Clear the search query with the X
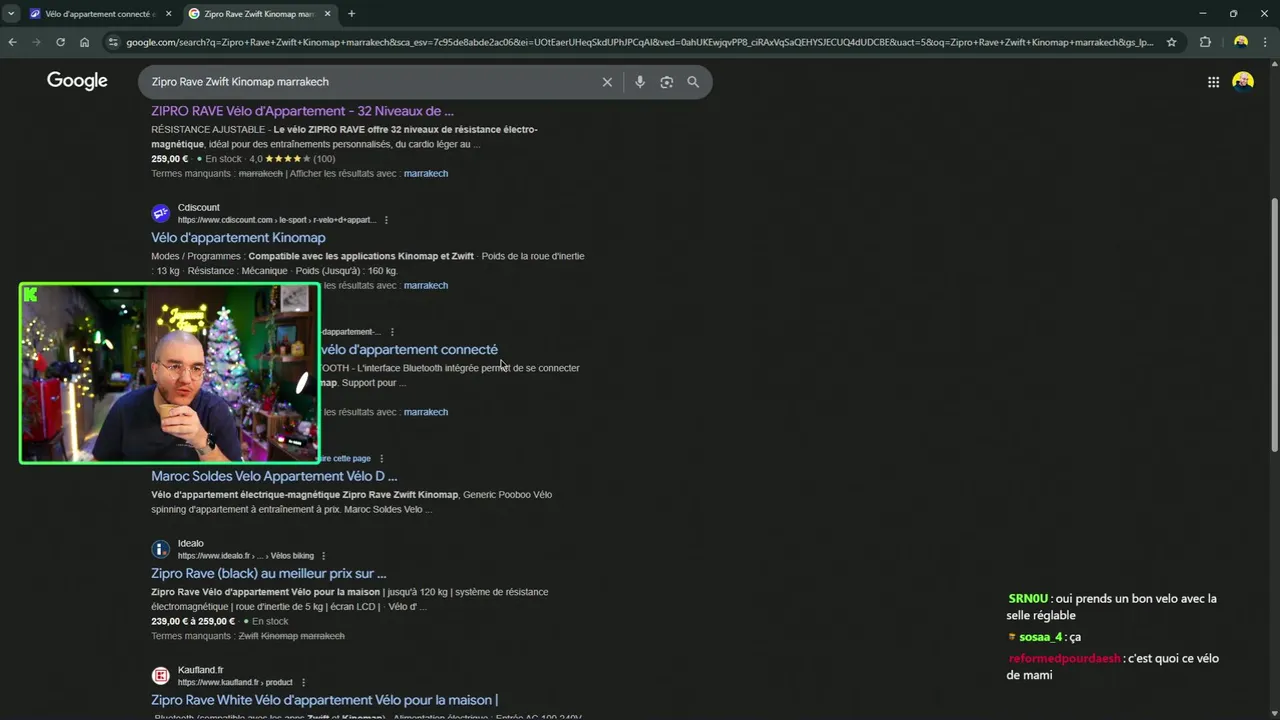This screenshot has width=1280, height=720. [607, 82]
